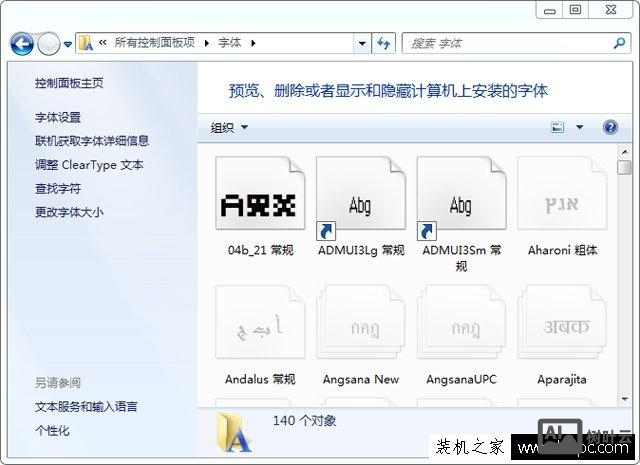Select the Angsana New font family icon
Screen dimensions: 640x465
(361, 322)
